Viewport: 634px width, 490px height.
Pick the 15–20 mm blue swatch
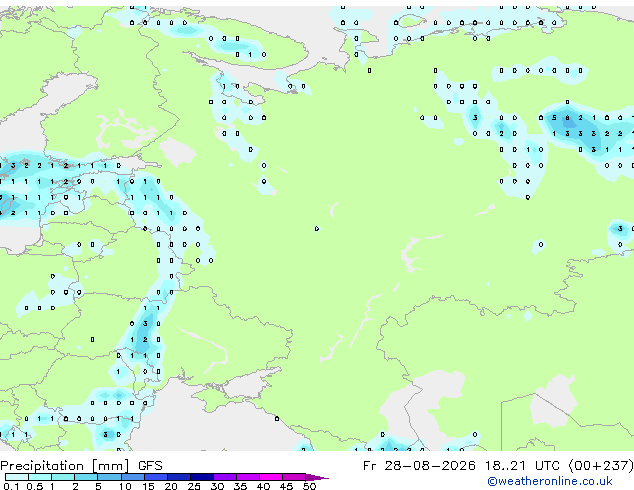click(155, 477)
